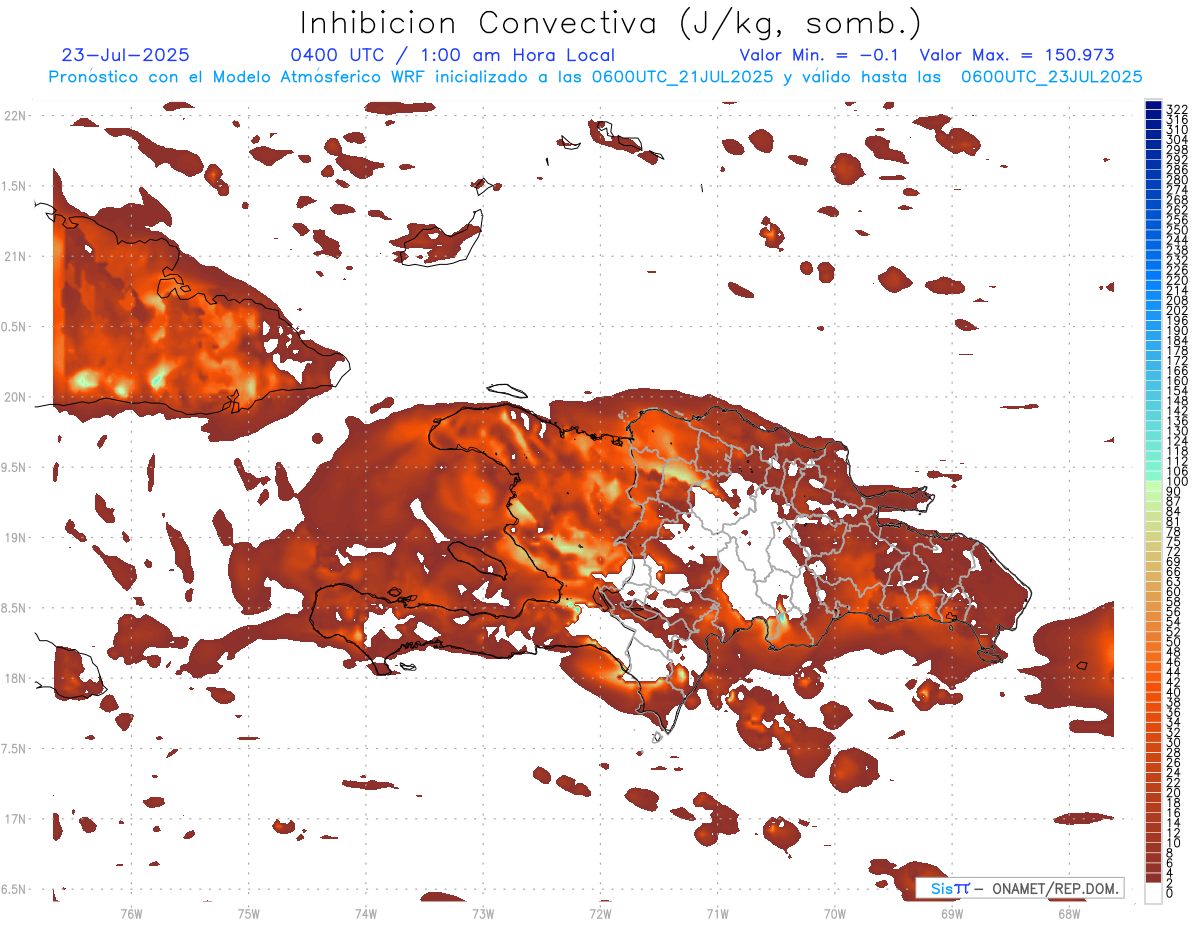Click the '20N' latitude axis label
Image resolution: width=1200 pixels, height=927 pixels.
tap(15, 397)
